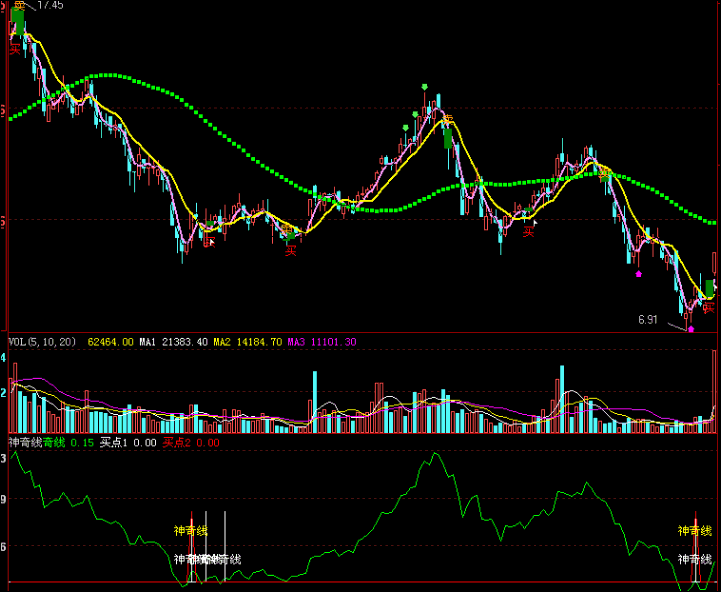Click the red 买点2 0.00 readout
Viewport: 721px width, 592px height.
[x=190, y=442]
